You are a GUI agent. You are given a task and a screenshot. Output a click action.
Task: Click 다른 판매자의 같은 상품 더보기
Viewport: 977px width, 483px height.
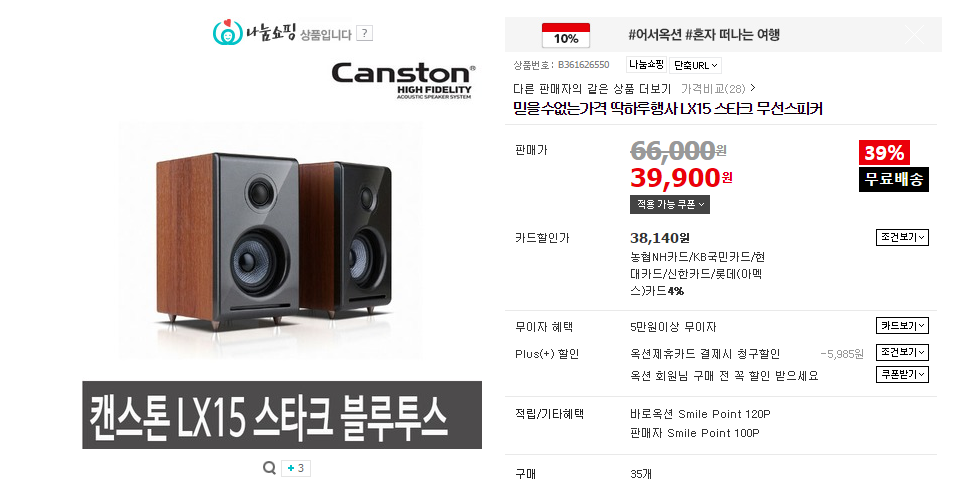[592, 88]
